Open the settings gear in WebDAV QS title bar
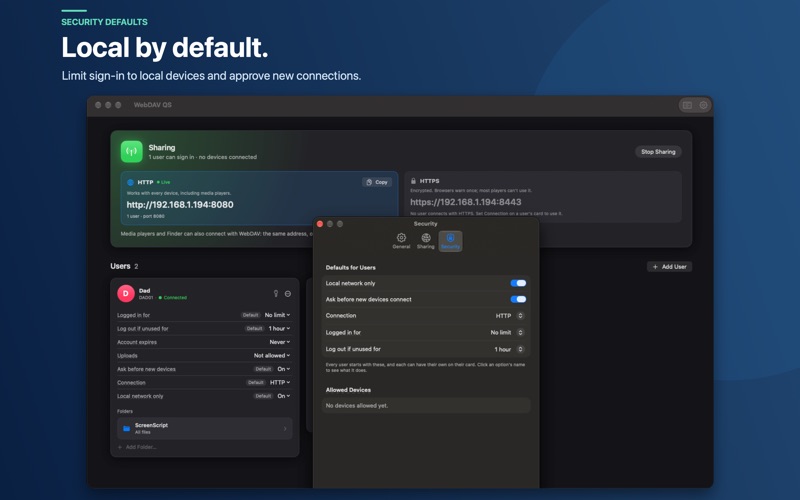Viewport: 800px width, 500px height. click(x=704, y=105)
